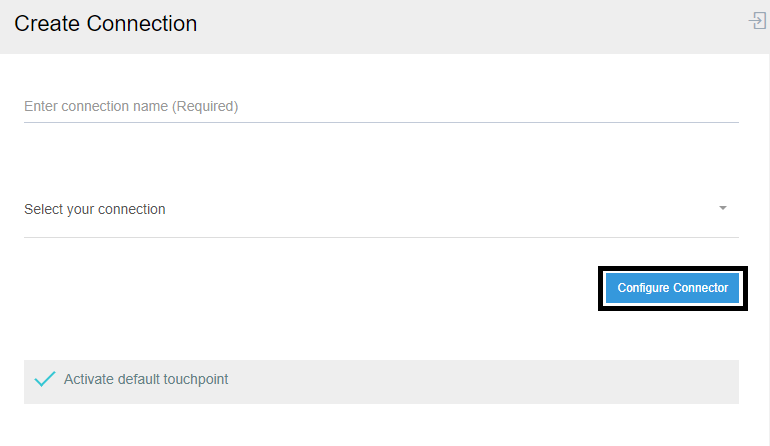770x446 pixels.
Task: Click the 'Enter connection name (Required)' placeholder
Action: [x=131, y=106]
